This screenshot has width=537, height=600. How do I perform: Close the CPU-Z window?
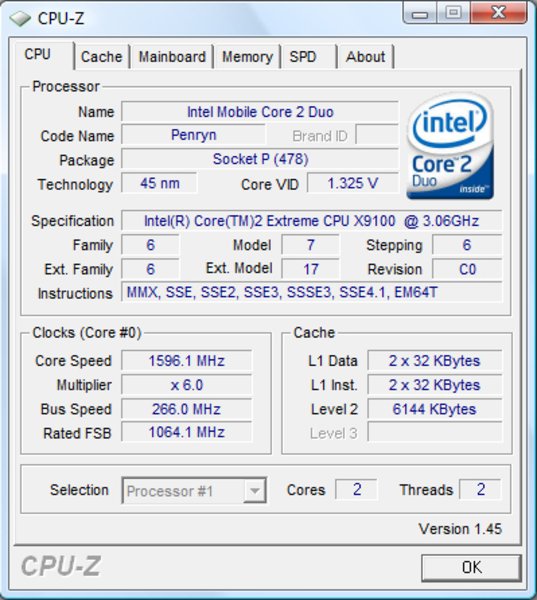tap(499, 13)
